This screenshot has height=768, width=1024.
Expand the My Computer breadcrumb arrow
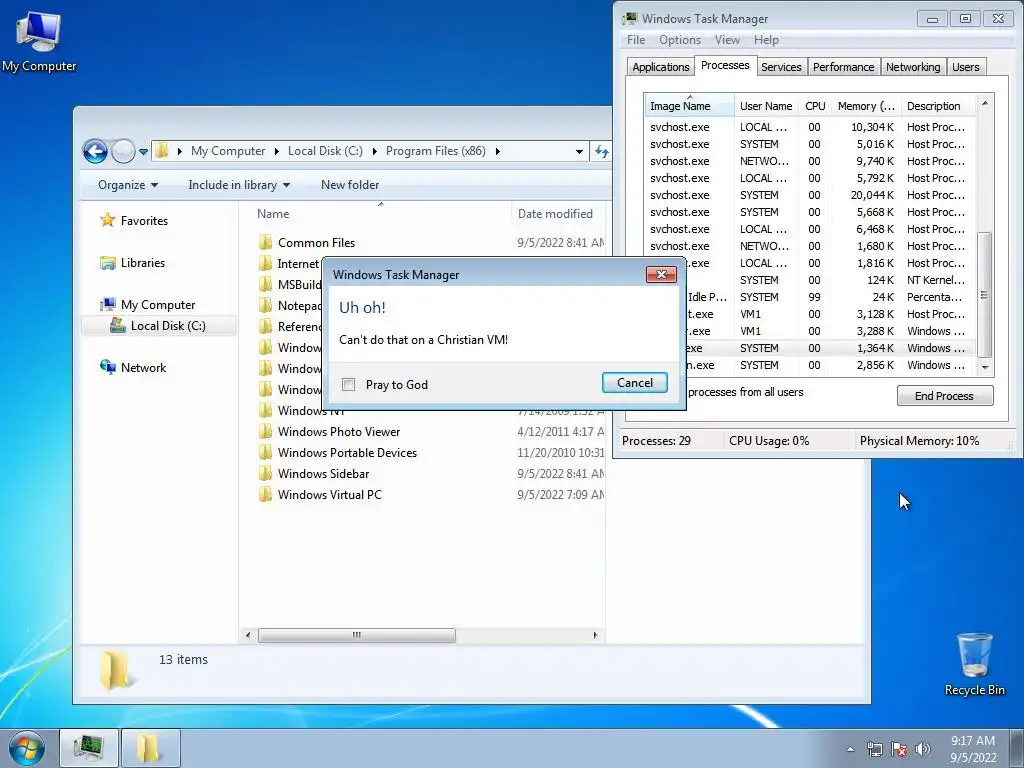(276, 152)
